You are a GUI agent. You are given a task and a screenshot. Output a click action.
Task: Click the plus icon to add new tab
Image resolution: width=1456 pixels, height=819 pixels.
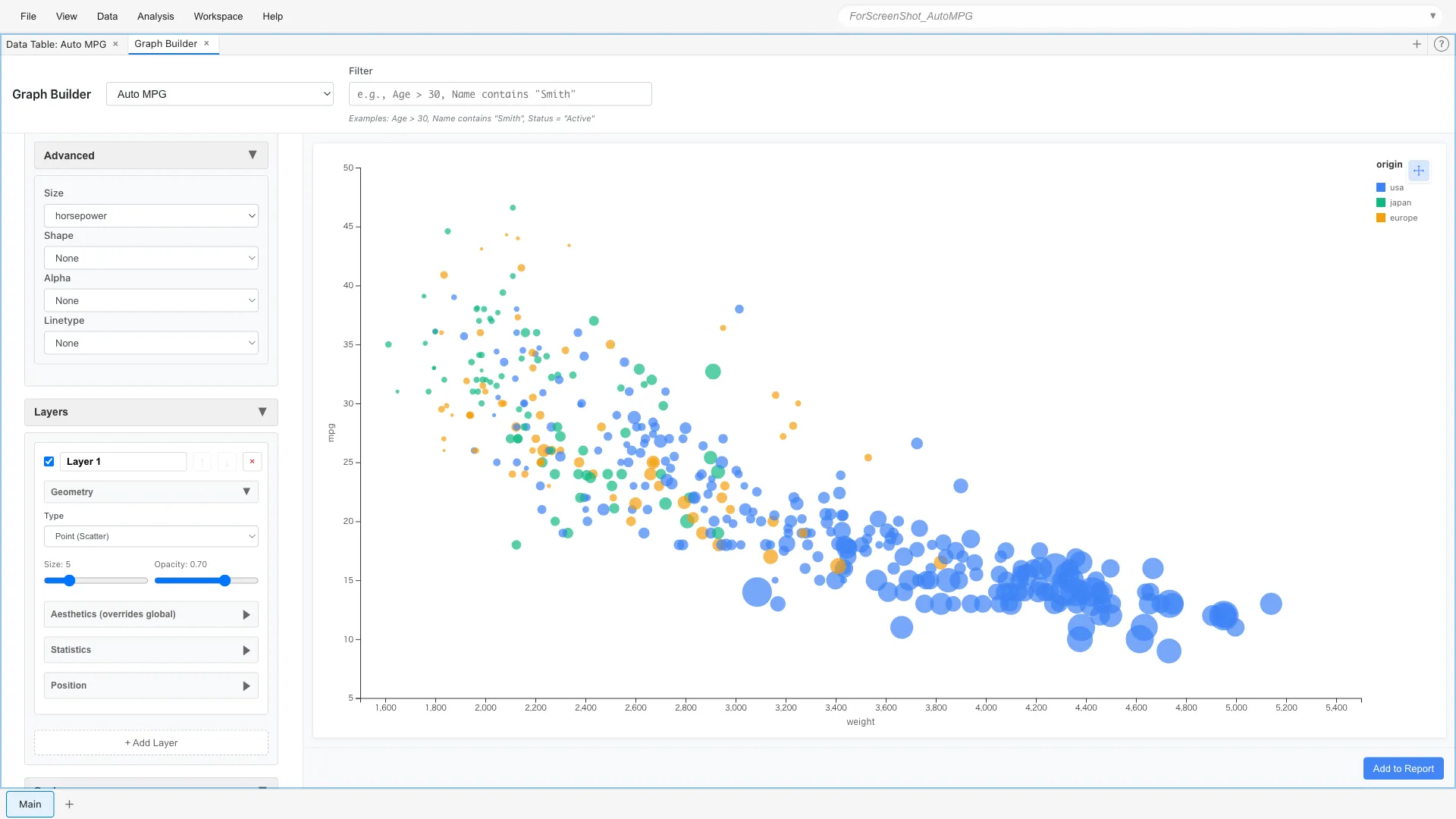click(x=1417, y=44)
